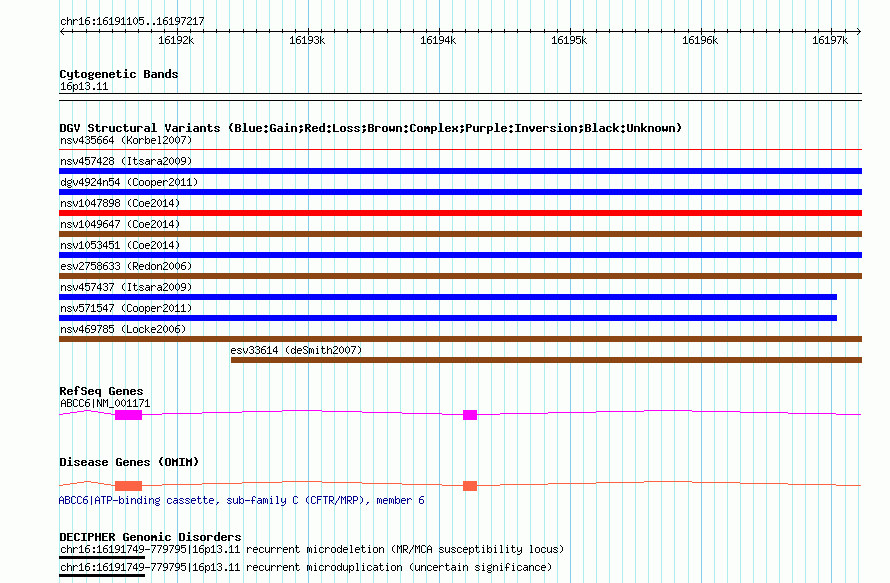This screenshot has width=890, height=583.
Task: Select the esv2758633 brown complex bar
Action: pos(460,276)
